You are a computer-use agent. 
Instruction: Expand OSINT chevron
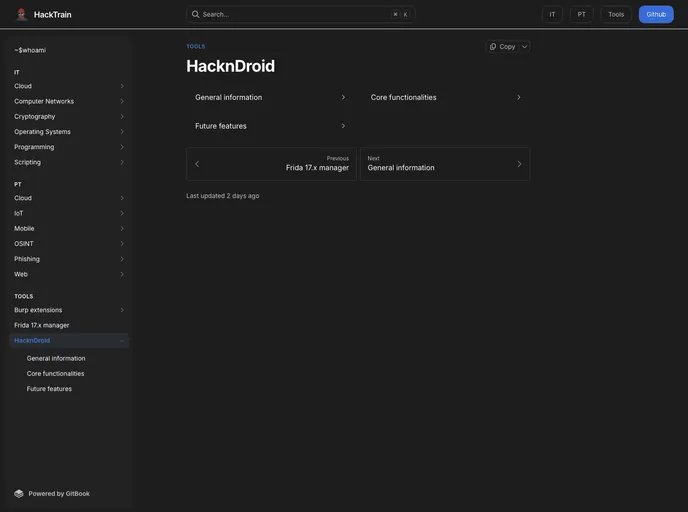coord(122,243)
